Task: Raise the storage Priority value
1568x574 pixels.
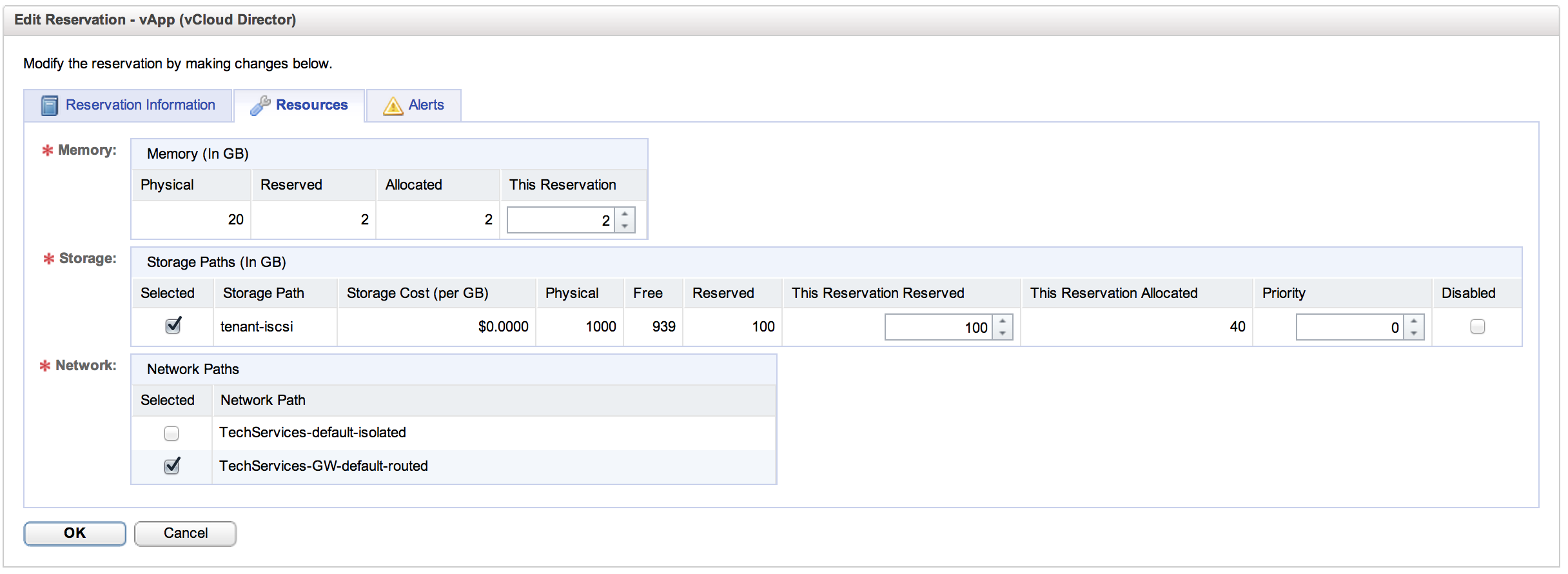Action: 1414,321
